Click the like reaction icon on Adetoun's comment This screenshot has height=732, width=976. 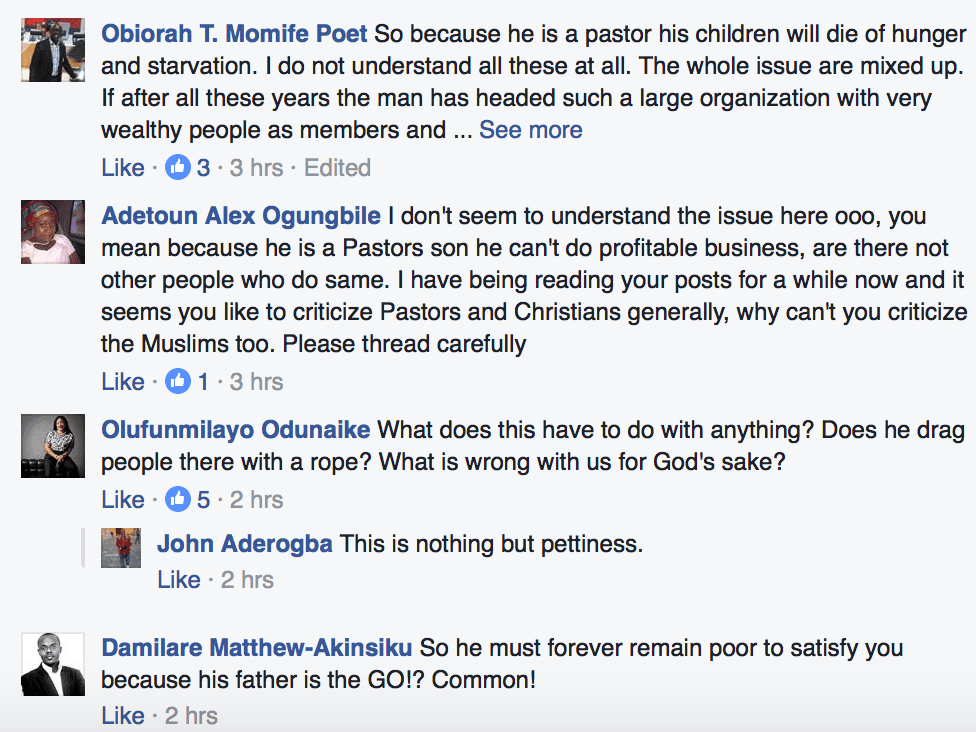(178, 382)
